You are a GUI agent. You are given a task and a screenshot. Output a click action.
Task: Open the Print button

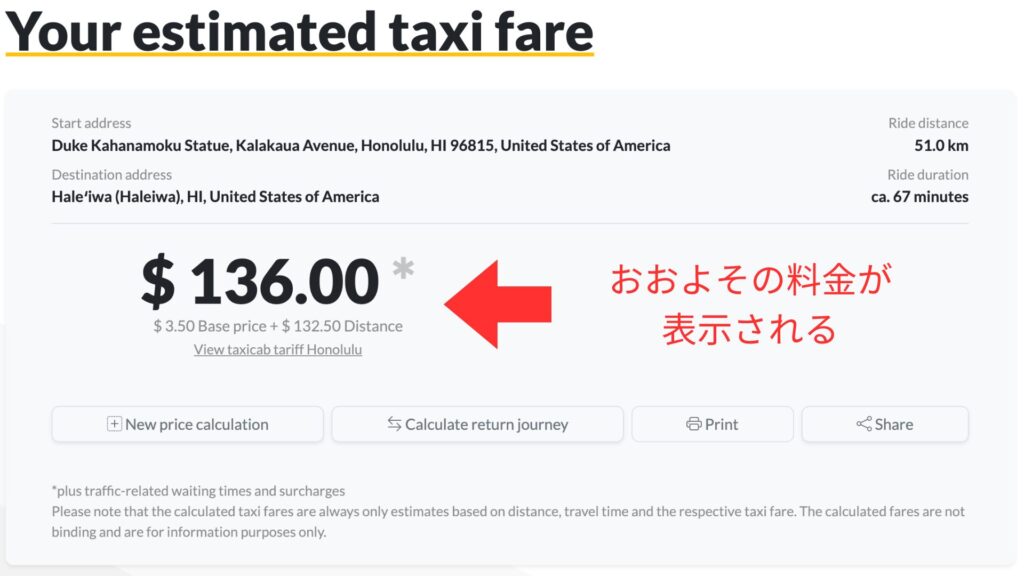pyautogui.click(x=712, y=424)
